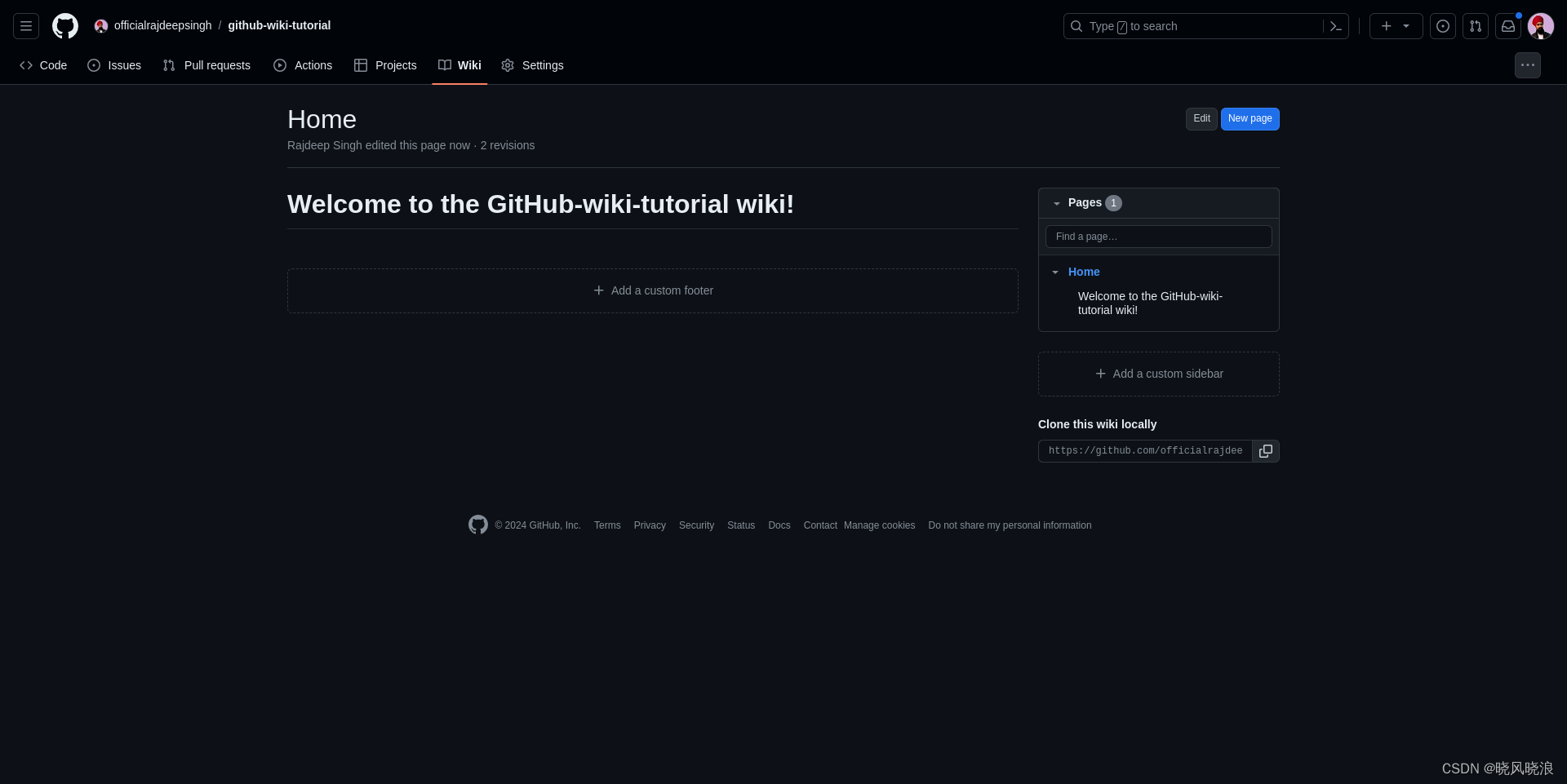Click the officialrajdeepsingh owner link

[x=162, y=25]
